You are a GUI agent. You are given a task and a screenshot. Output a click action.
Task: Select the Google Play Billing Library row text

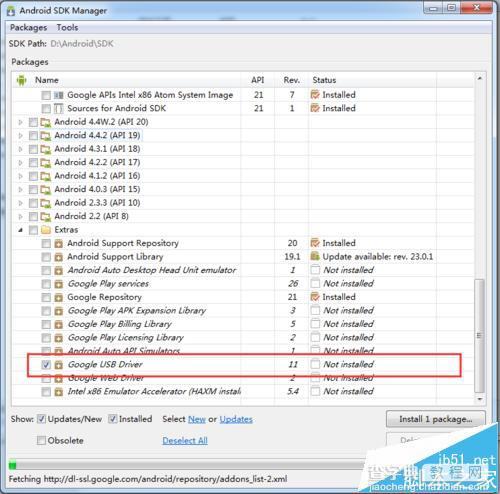click(120, 324)
